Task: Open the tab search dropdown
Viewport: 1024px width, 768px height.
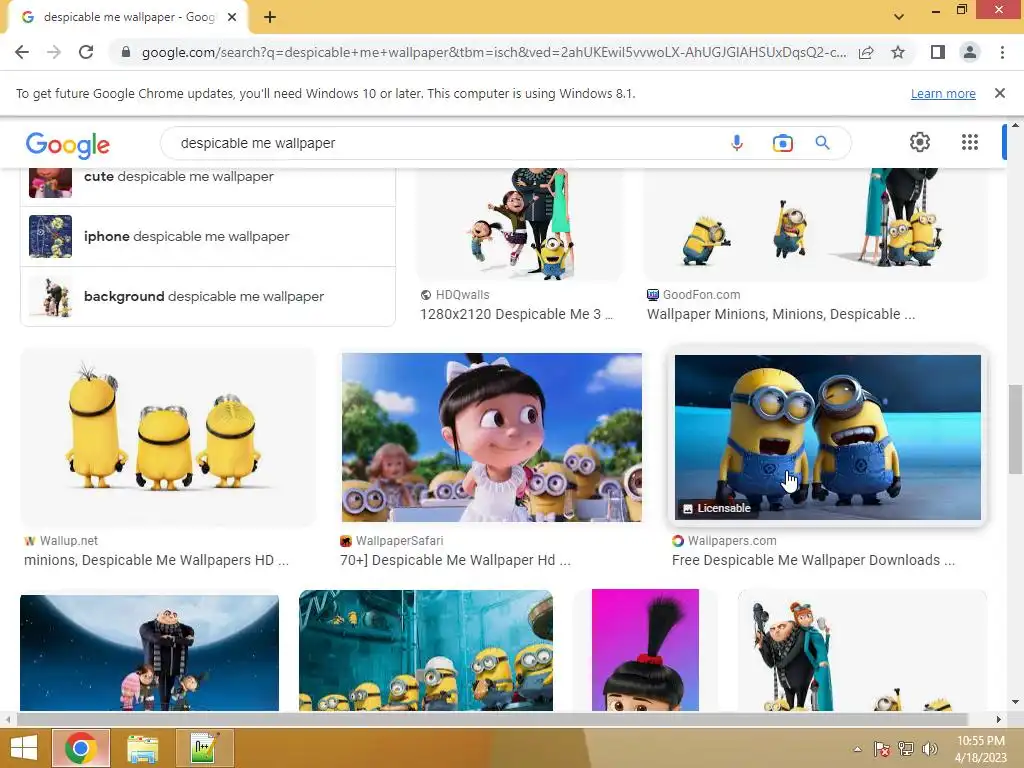Action: point(899,17)
